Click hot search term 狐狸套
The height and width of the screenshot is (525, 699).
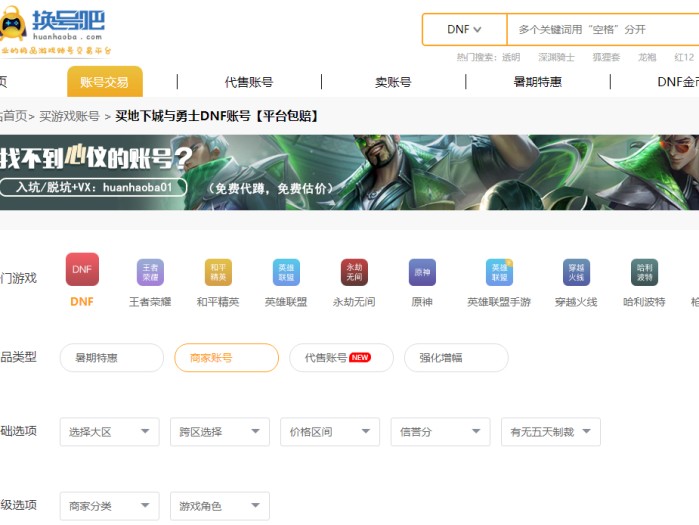click(606, 57)
